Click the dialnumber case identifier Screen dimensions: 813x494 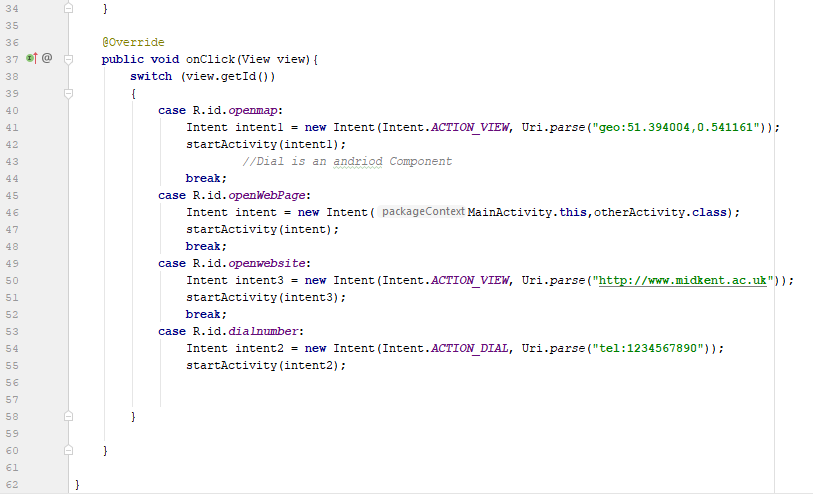click(x=263, y=331)
